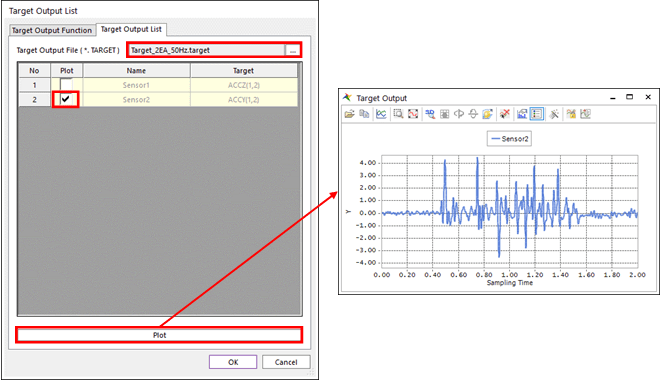Switch to the Target Output Function tab
The height and width of the screenshot is (380, 660).
[52, 30]
